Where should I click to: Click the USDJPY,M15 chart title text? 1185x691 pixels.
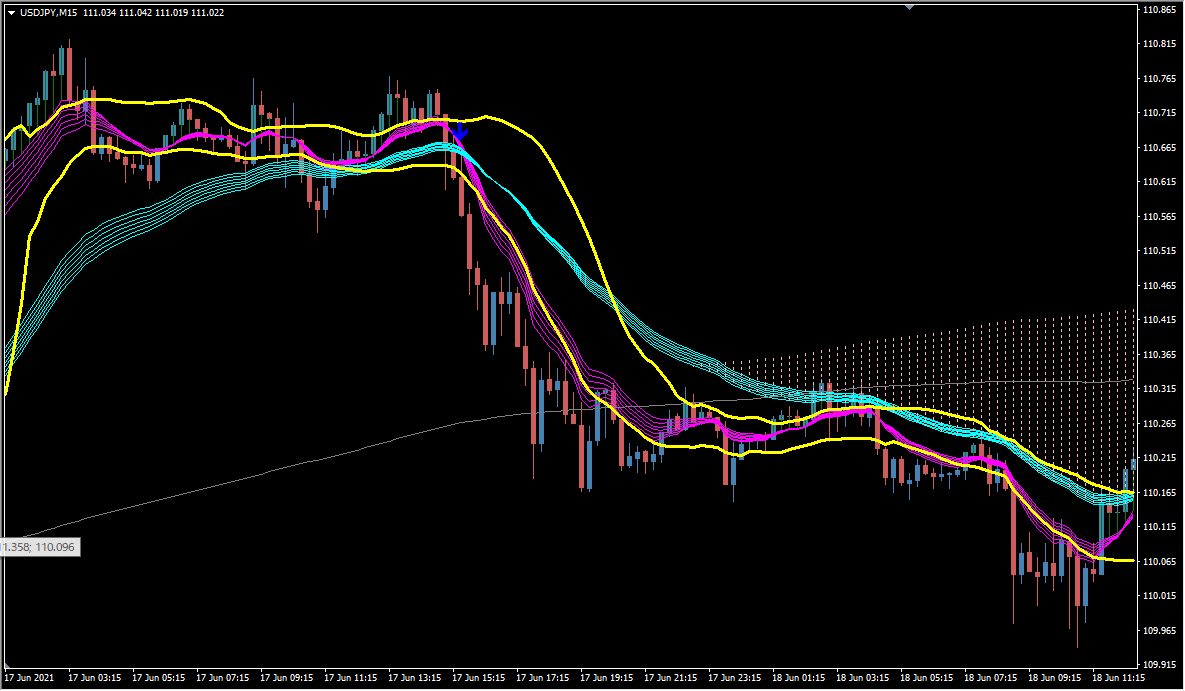(49, 13)
